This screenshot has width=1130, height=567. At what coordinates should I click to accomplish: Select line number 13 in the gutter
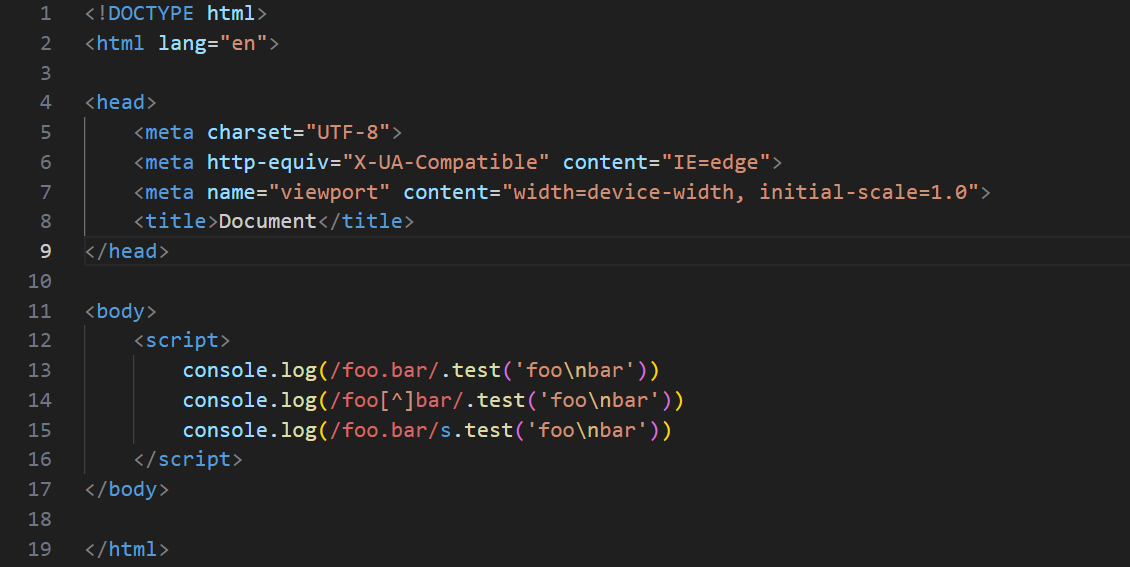point(40,370)
